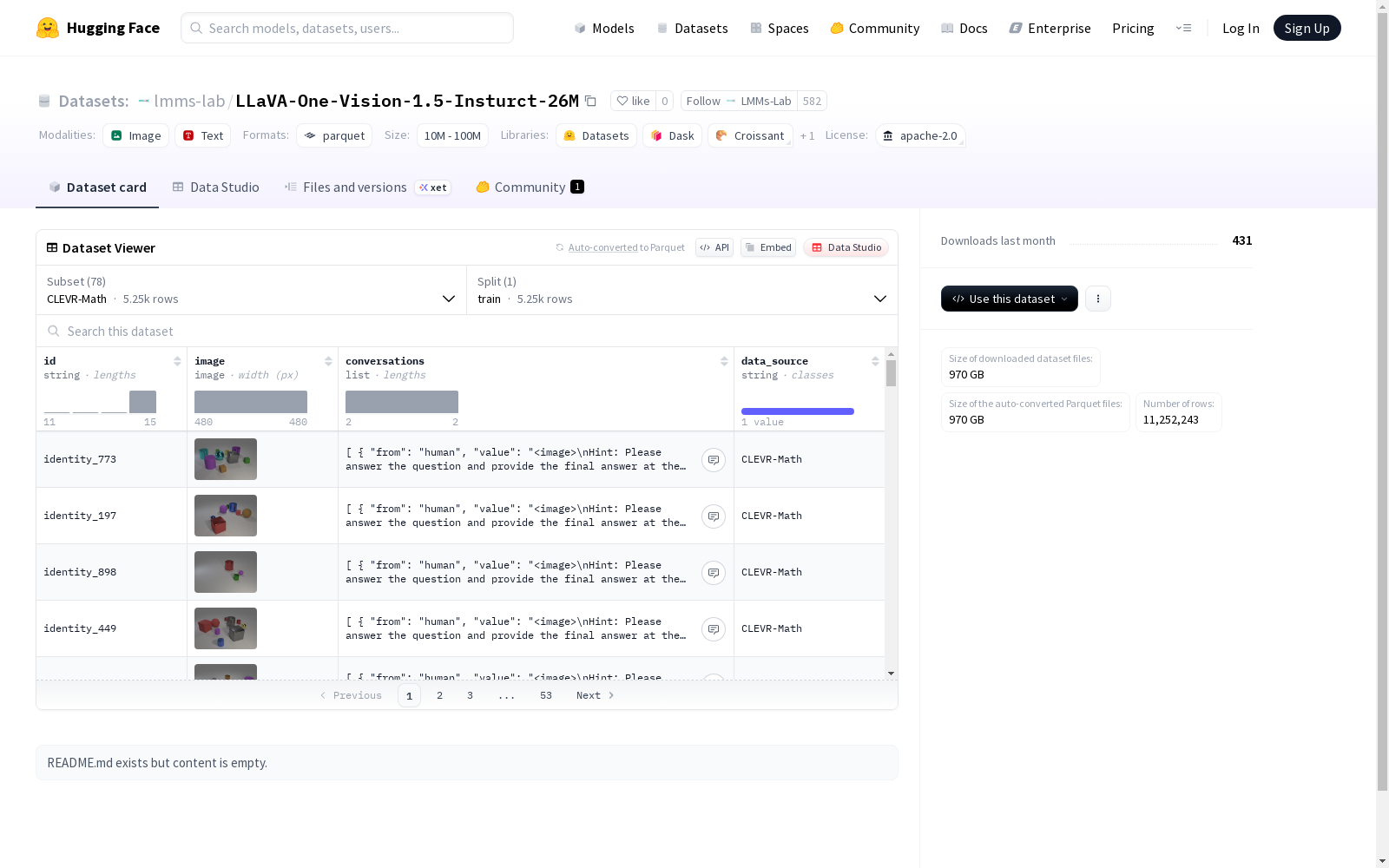Image resolution: width=1389 pixels, height=868 pixels.
Task: Select the parquet format tag
Action: click(334, 135)
